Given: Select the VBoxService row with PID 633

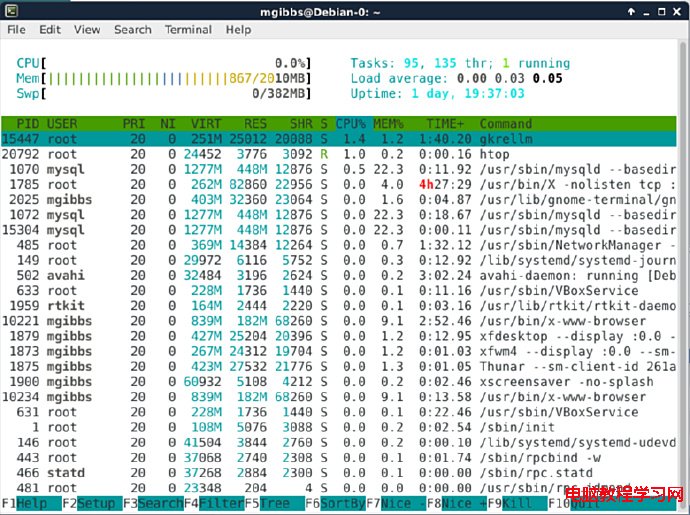Looking at the screenshot, I should point(339,291).
